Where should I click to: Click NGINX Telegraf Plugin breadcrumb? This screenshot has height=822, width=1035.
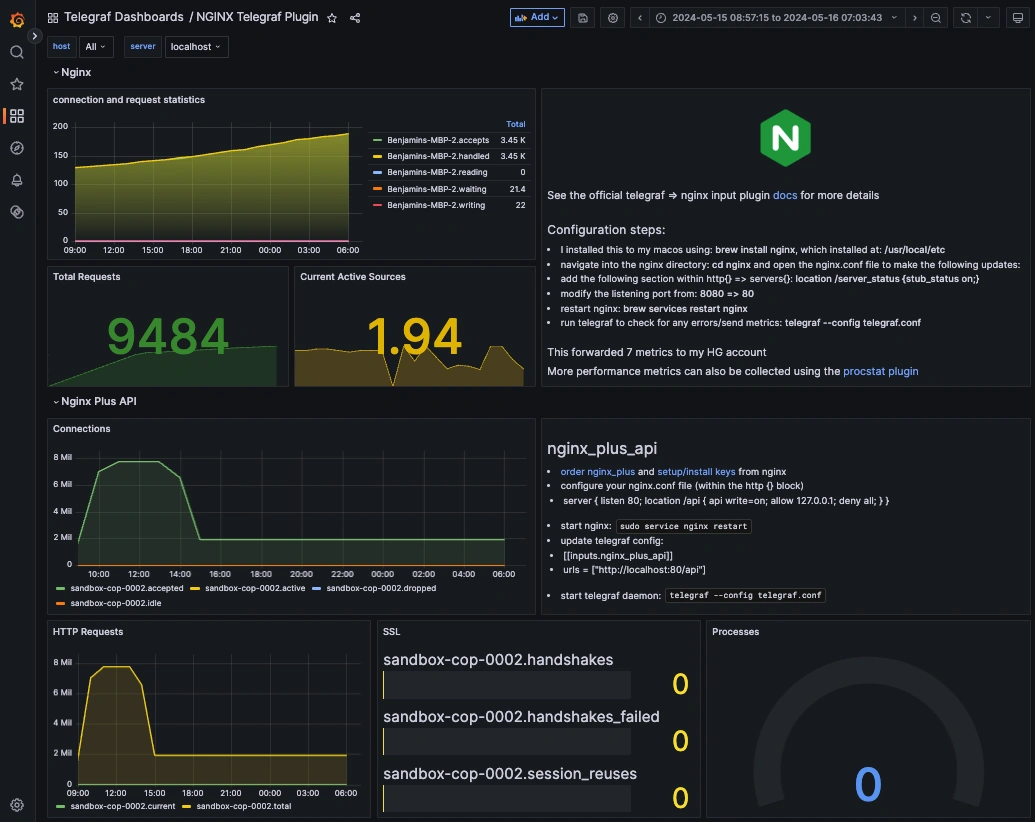[x=257, y=17]
